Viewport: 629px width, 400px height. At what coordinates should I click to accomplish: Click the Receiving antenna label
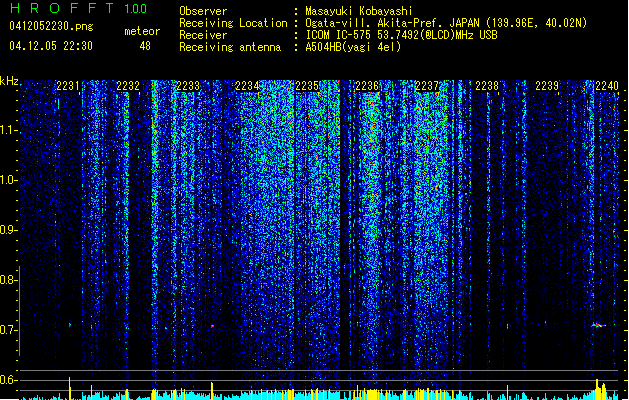(230, 47)
